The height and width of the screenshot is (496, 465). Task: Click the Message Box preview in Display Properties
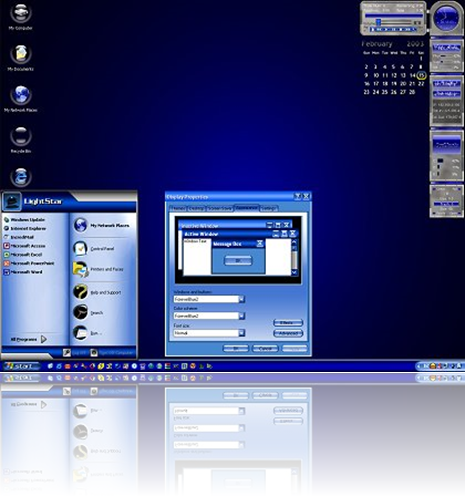(238, 257)
